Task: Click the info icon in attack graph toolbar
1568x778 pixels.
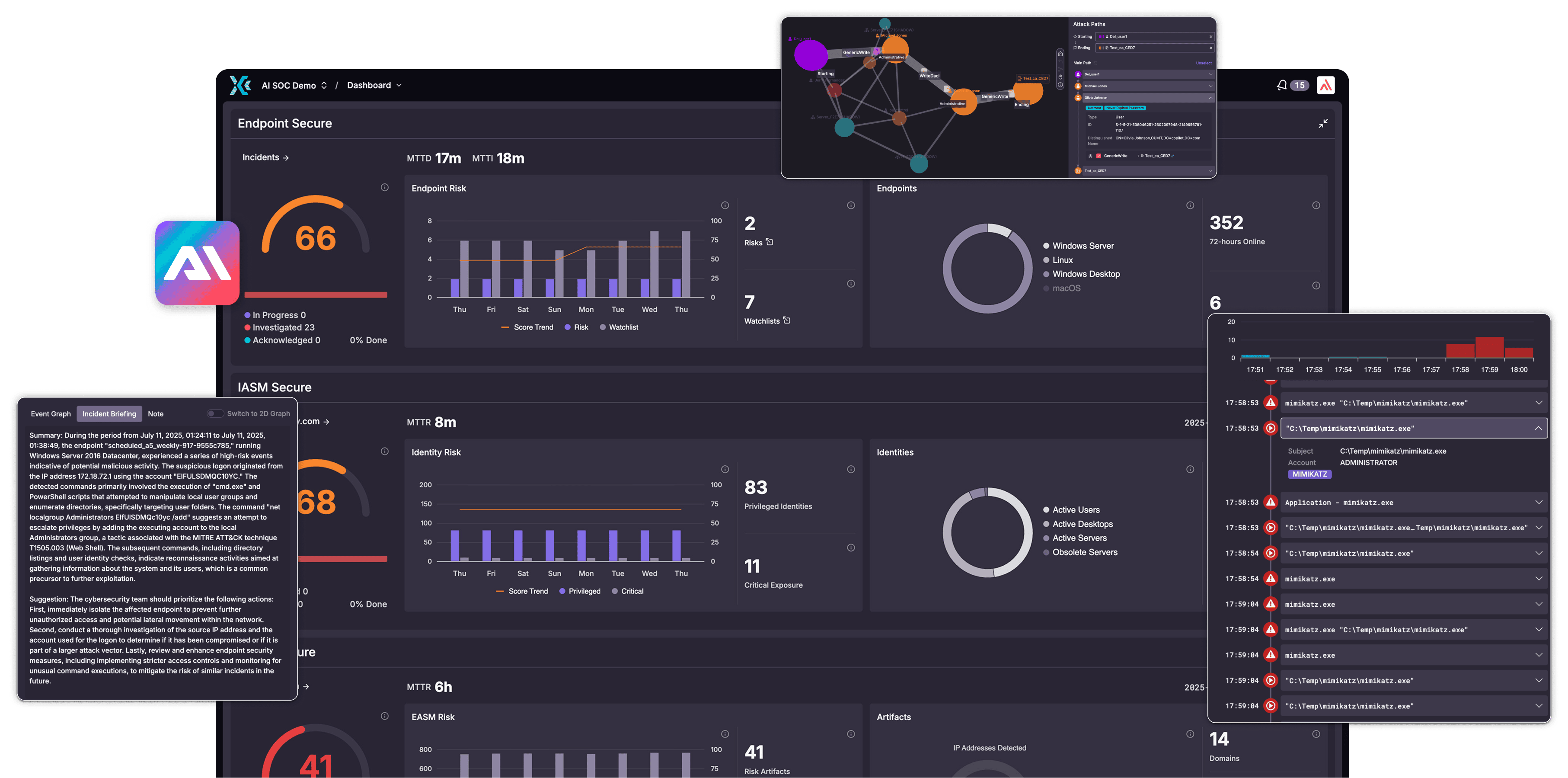Action: pyautogui.click(x=1060, y=85)
